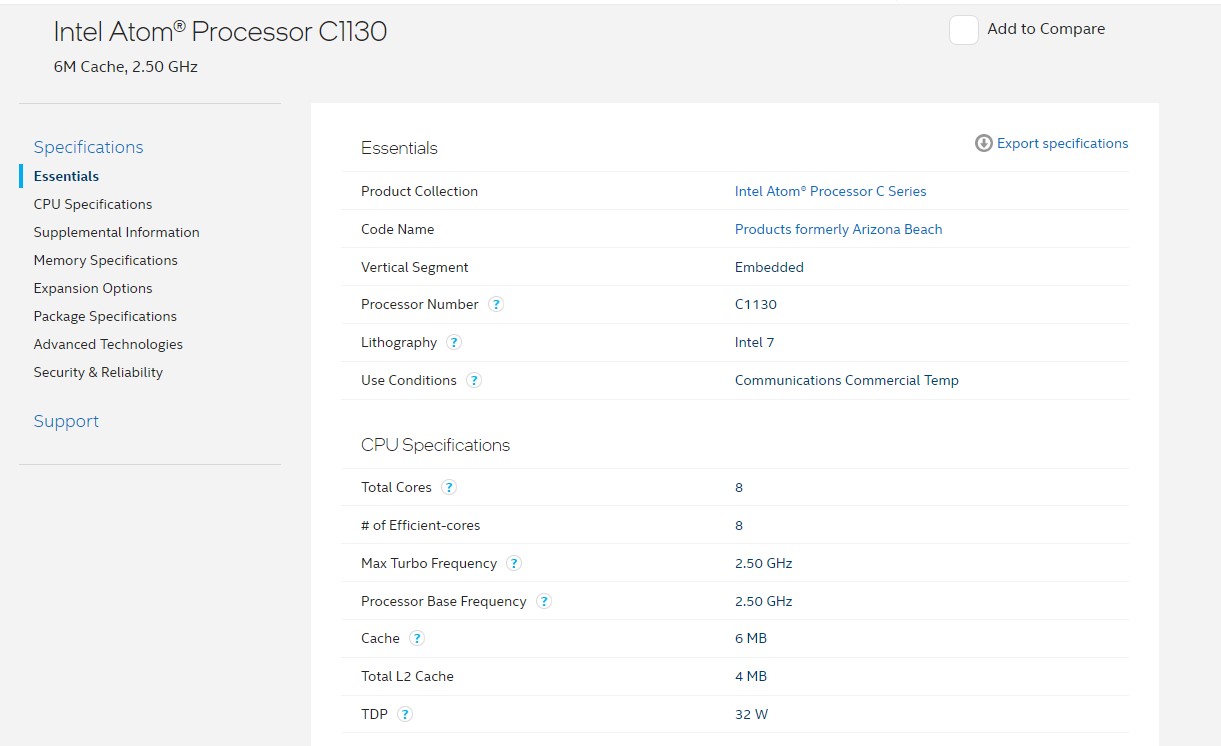The height and width of the screenshot is (746, 1221).
Task: Click help icon beside Cache
Action: (x=417, y=638)
